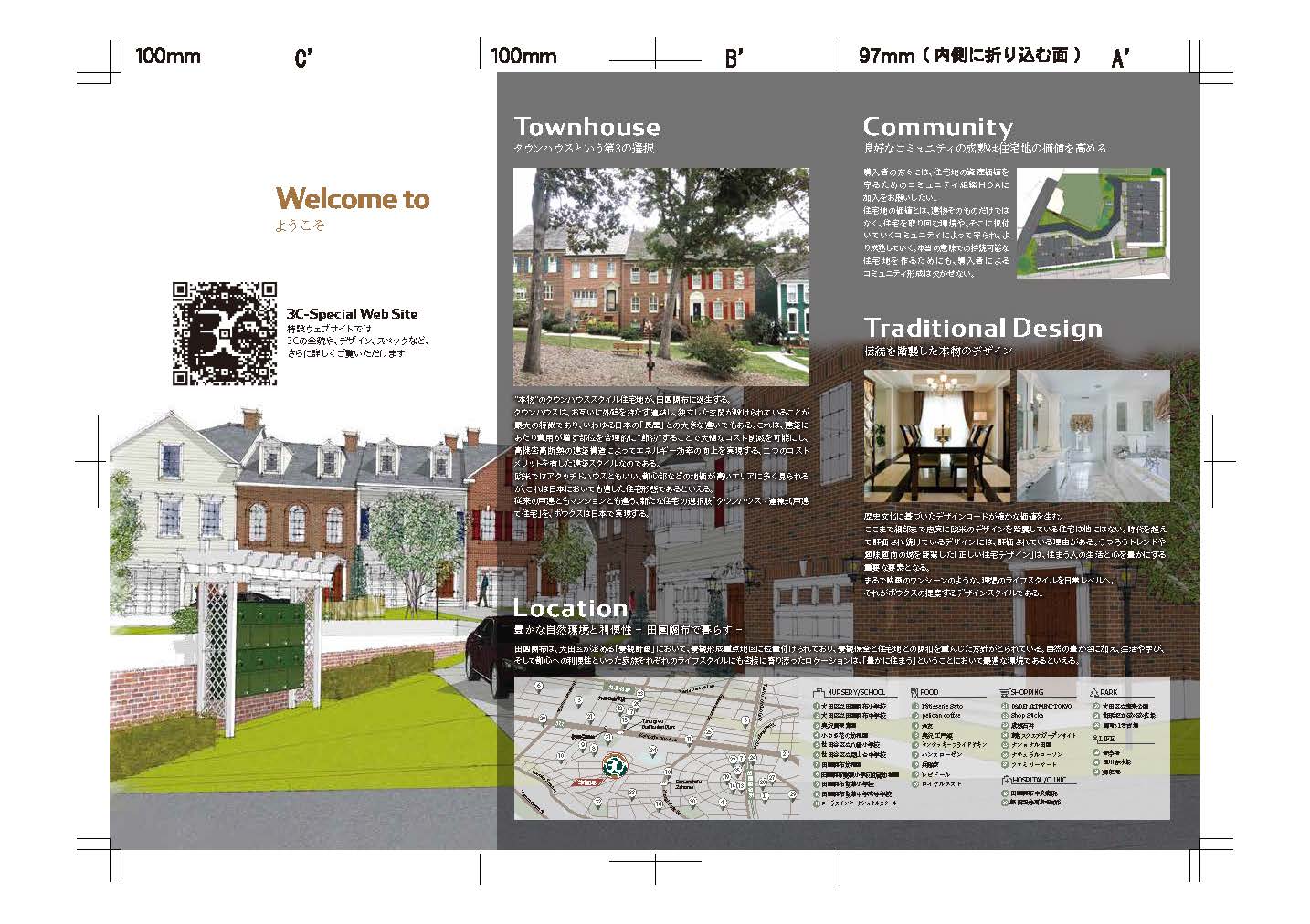Click the red site arrow label on map
This screenshot has width=1310, height=924.
coord(587,782)
